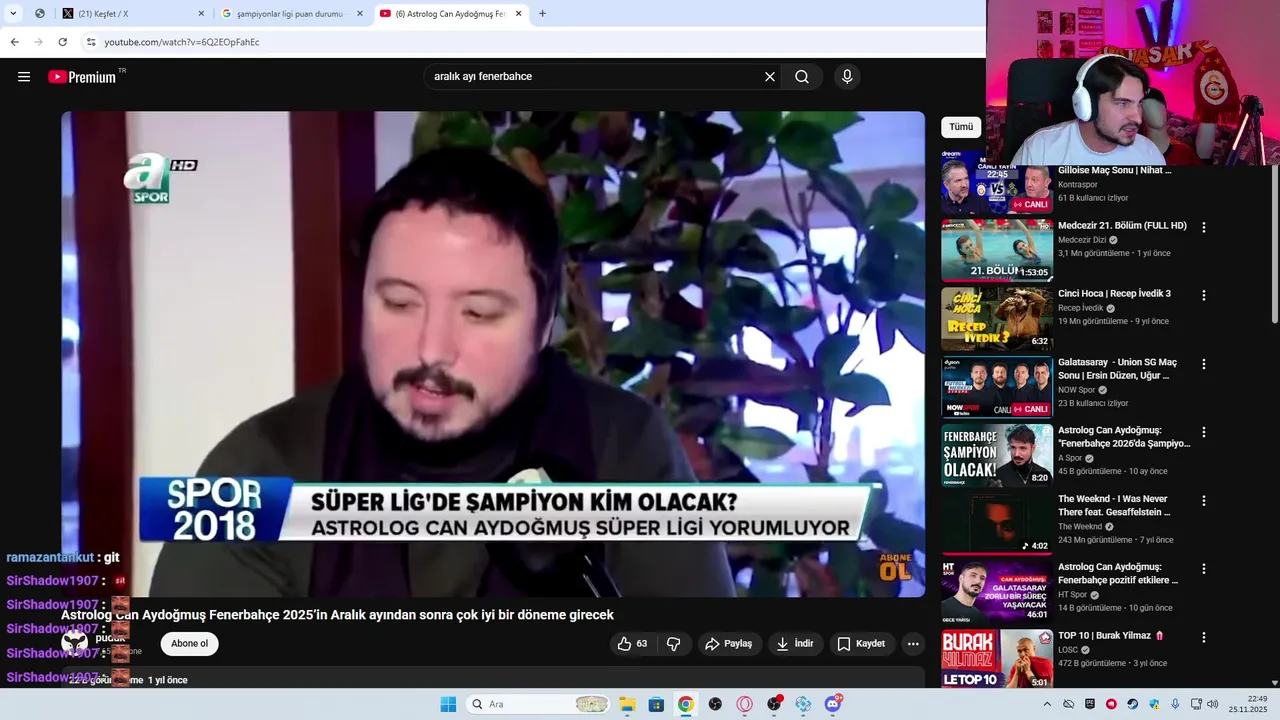The image size is (1280, 720).
Task: Open Opera GX from taskbar
Action: 744,704
